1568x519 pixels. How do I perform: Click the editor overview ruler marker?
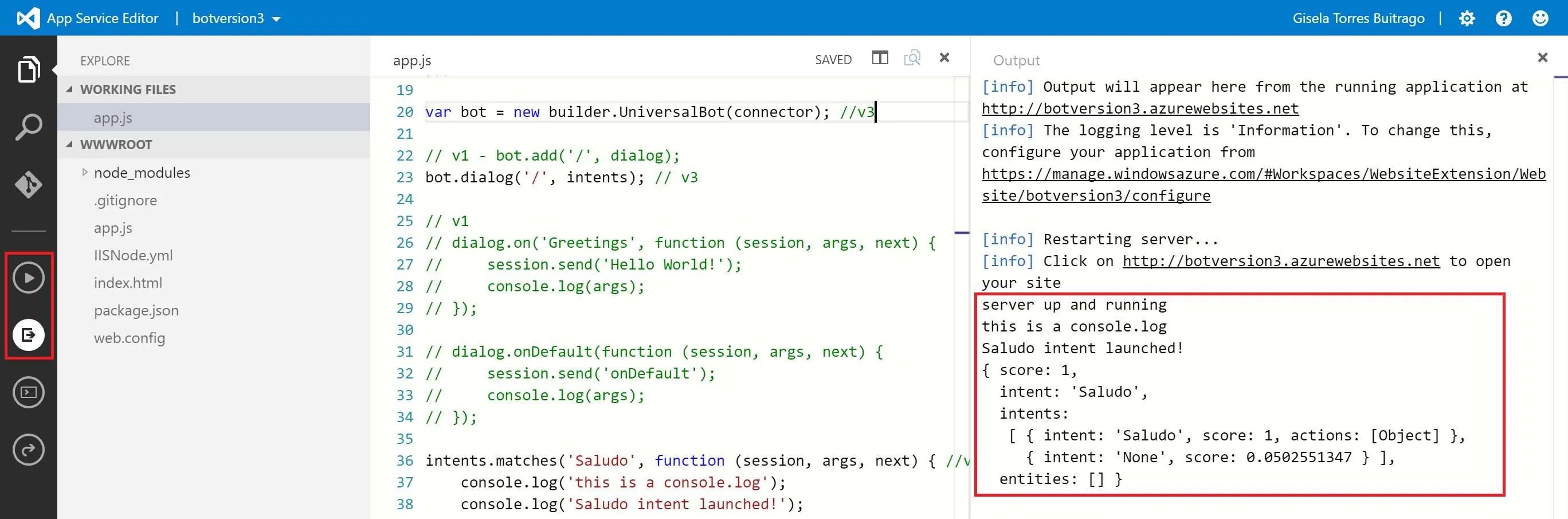962,233
